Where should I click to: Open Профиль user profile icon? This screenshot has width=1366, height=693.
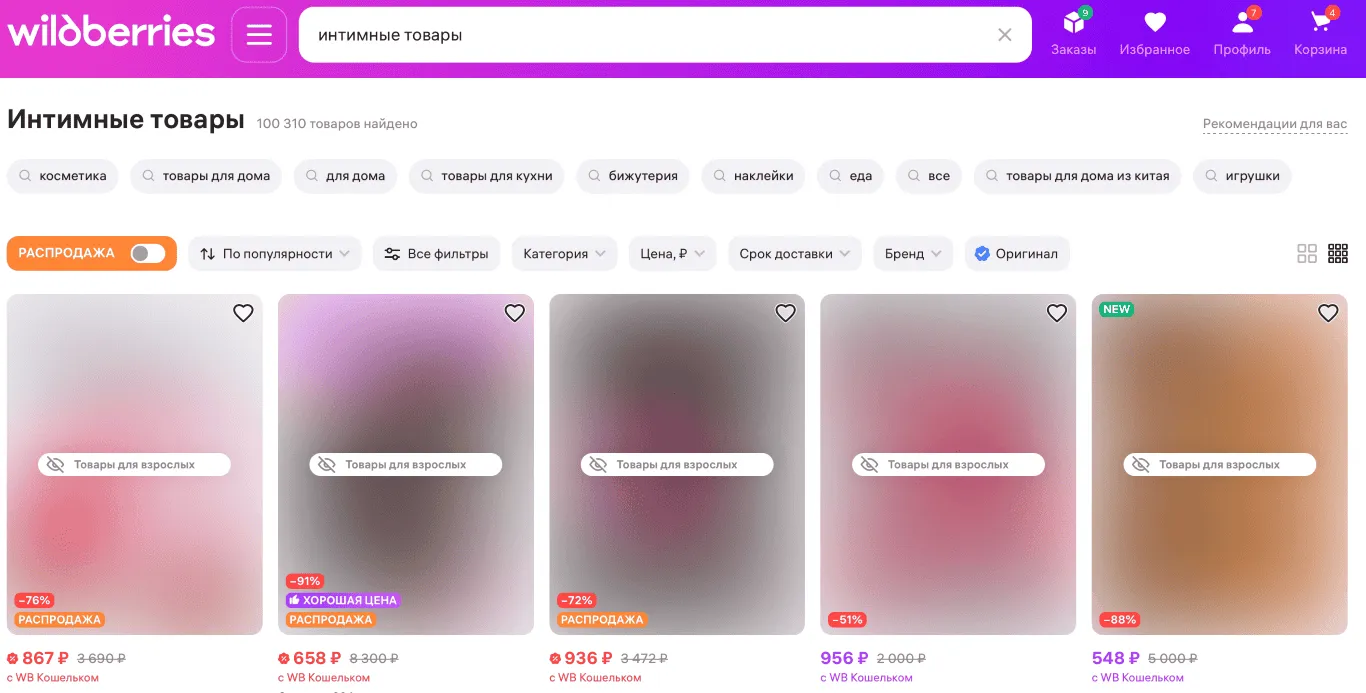(1242, 33)
